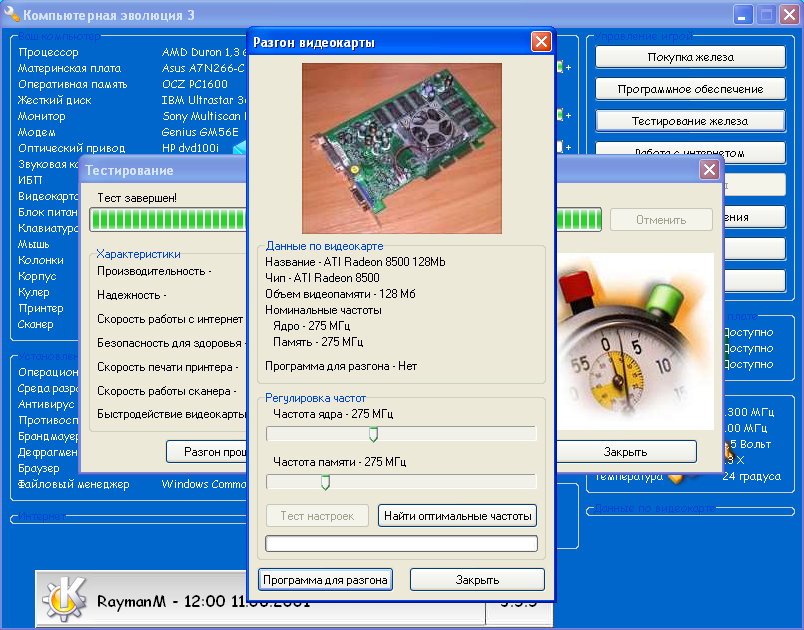
Task: Select the Монитор label
Action: point(42,116)
